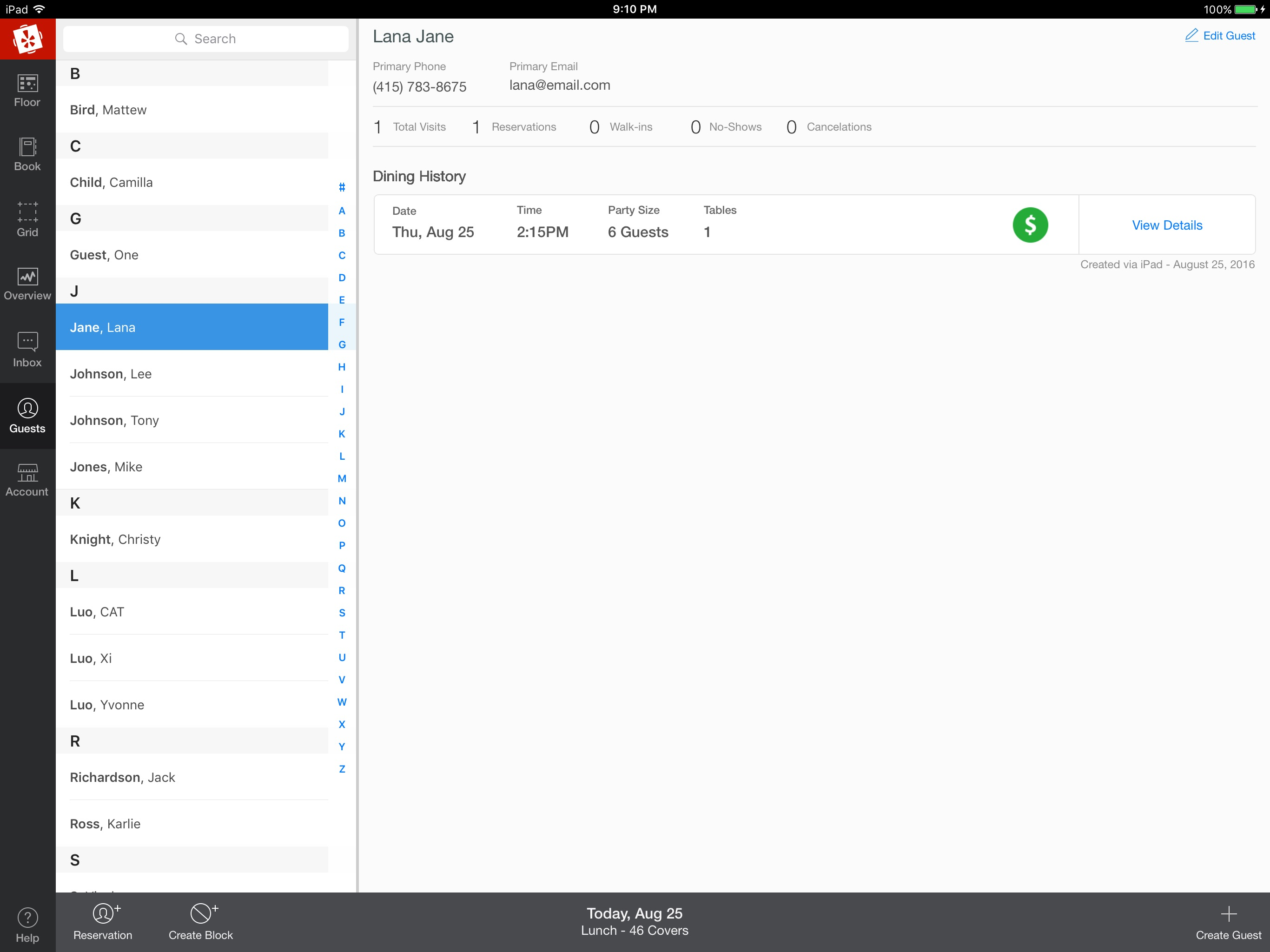Jump to letter Z in index

[342, 769]
